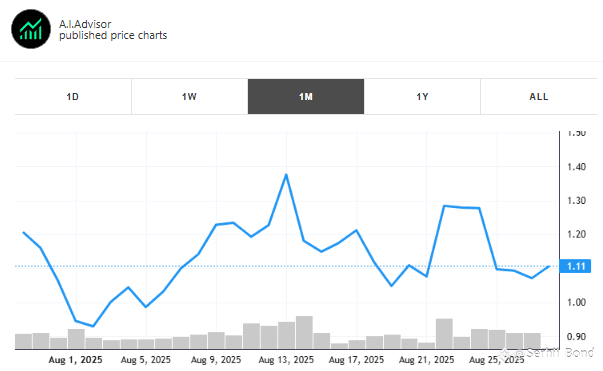Image resolution: width=603 pixels, height=371 pixels.
Task: Click the price peak near Aug 13
Action: 286,175
